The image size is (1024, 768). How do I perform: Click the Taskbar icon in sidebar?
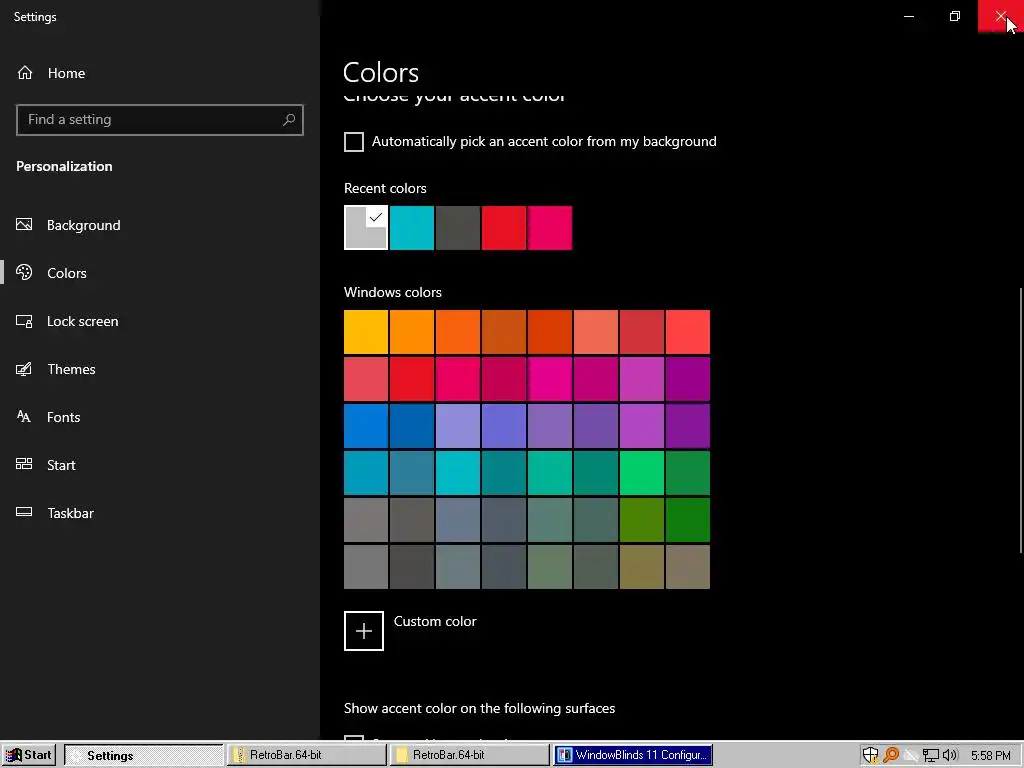point(24,512)
